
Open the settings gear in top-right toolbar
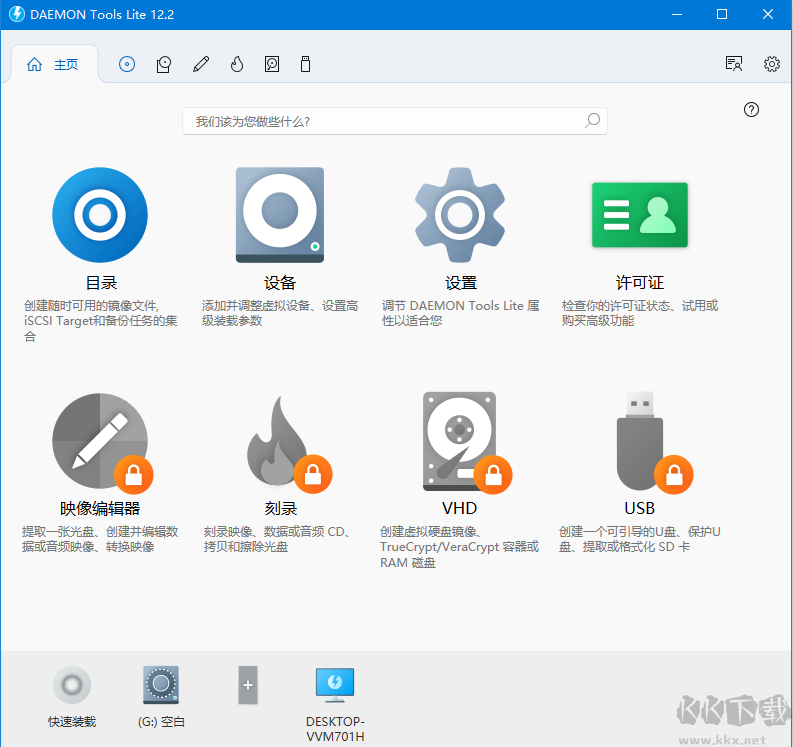point(772,64)
